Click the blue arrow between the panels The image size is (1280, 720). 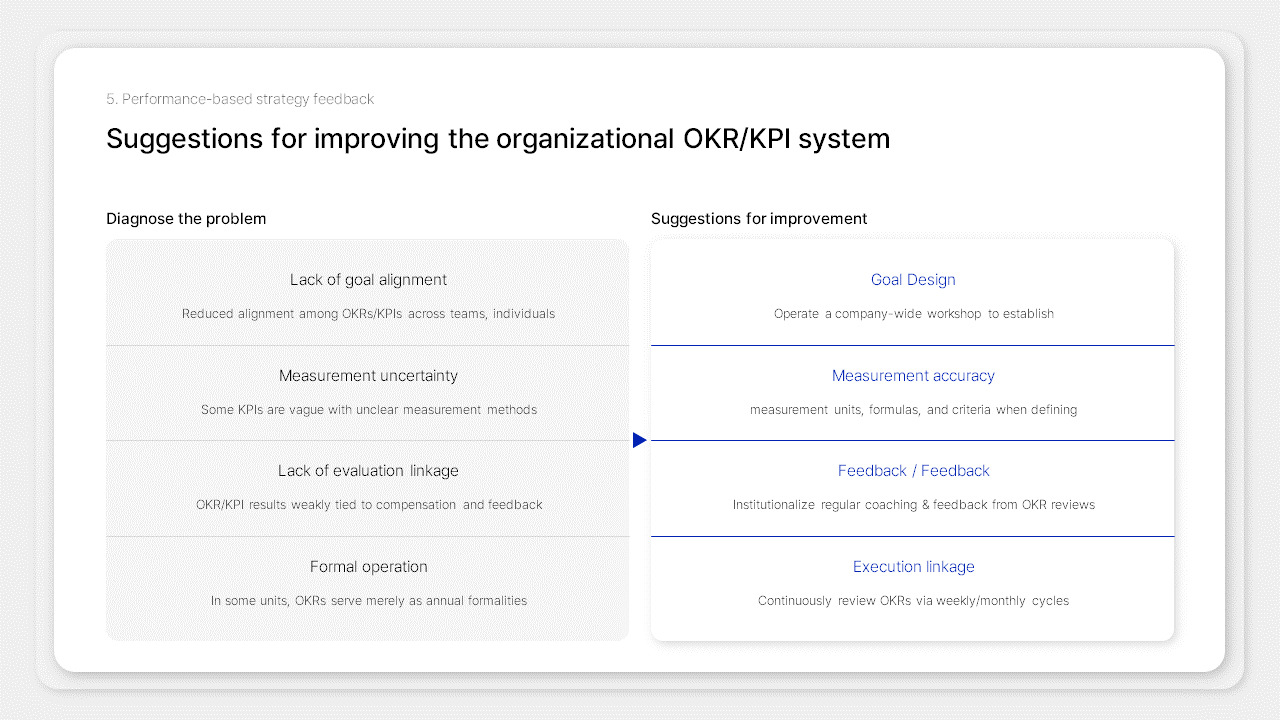[x=639, y=439]
